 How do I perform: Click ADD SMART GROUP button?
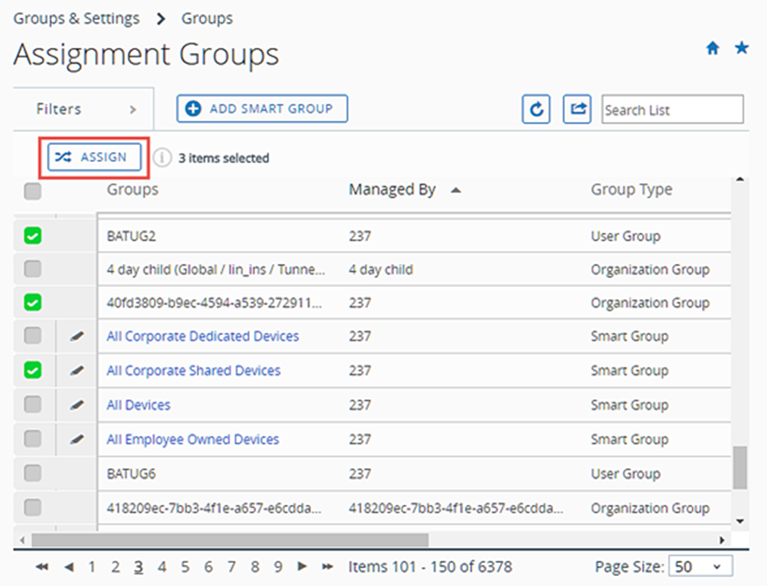(262, 109)
